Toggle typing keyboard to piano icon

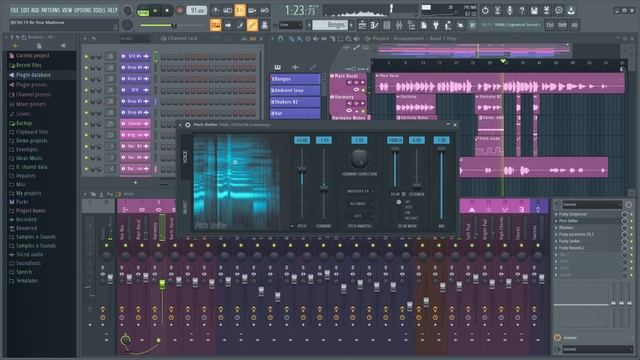pyautogui.click(x=216, y=25)
